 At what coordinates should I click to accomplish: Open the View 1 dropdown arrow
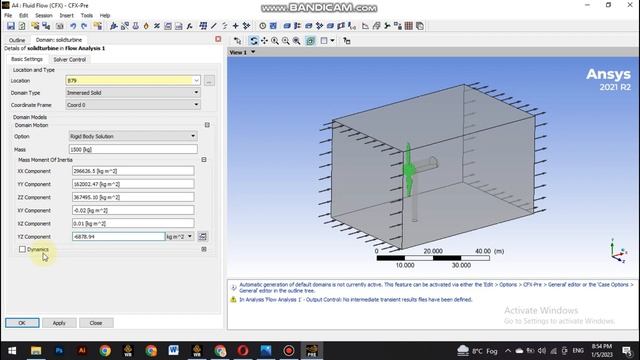coord(253,52)
